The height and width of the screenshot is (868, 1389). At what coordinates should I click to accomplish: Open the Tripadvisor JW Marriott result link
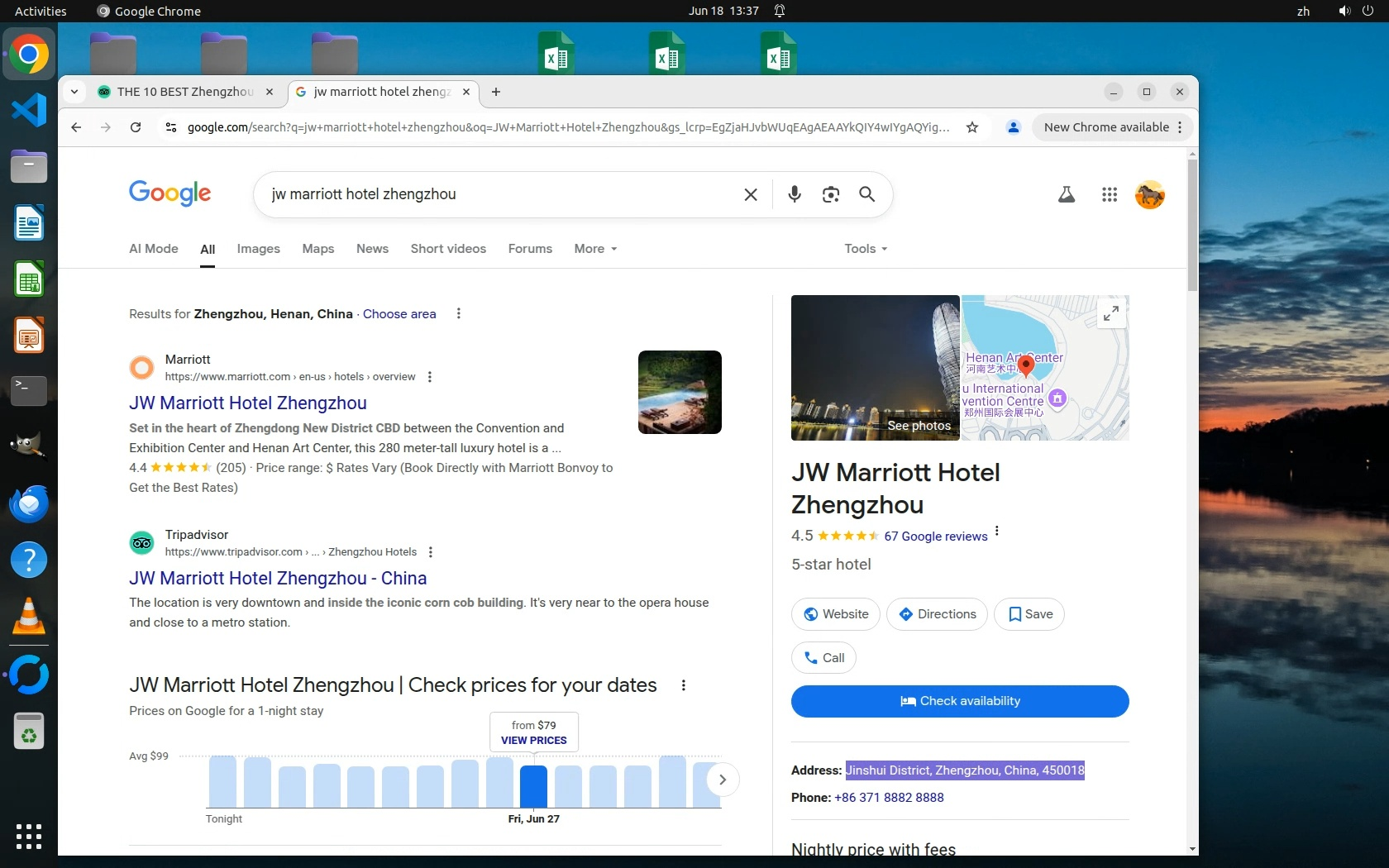click(278, 578)
